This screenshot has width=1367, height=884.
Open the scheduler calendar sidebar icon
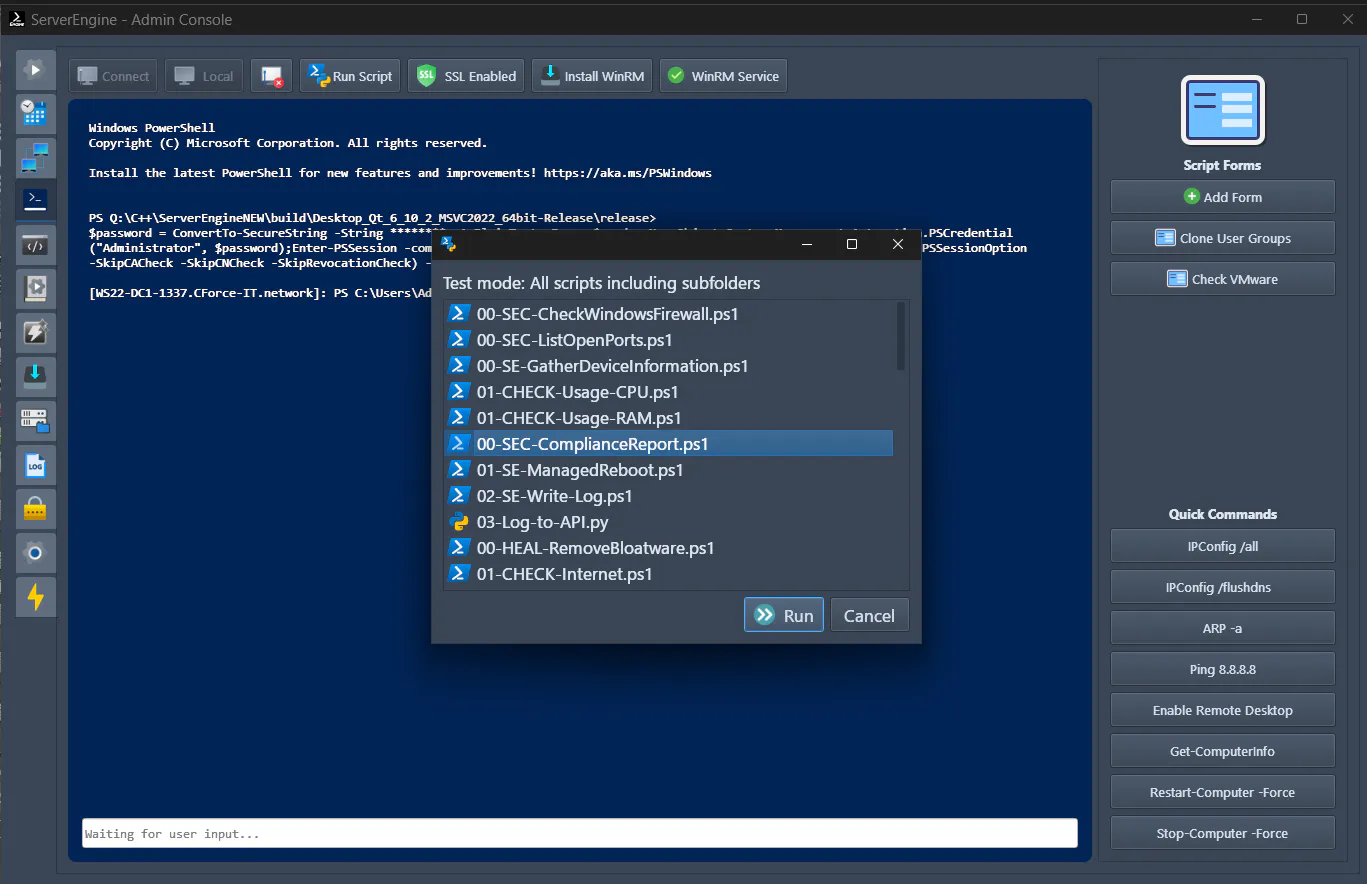[x=36, y=113]
